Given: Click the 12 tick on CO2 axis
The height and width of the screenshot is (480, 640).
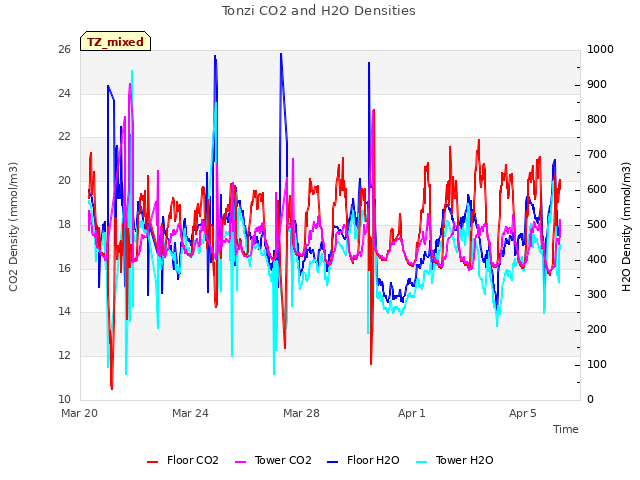Looking at the screenshot, I should [64, 356].
